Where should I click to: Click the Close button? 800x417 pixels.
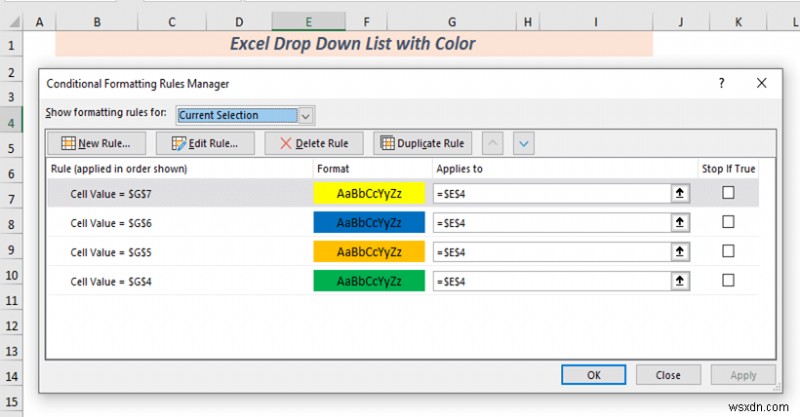click(x=668, y=375)
